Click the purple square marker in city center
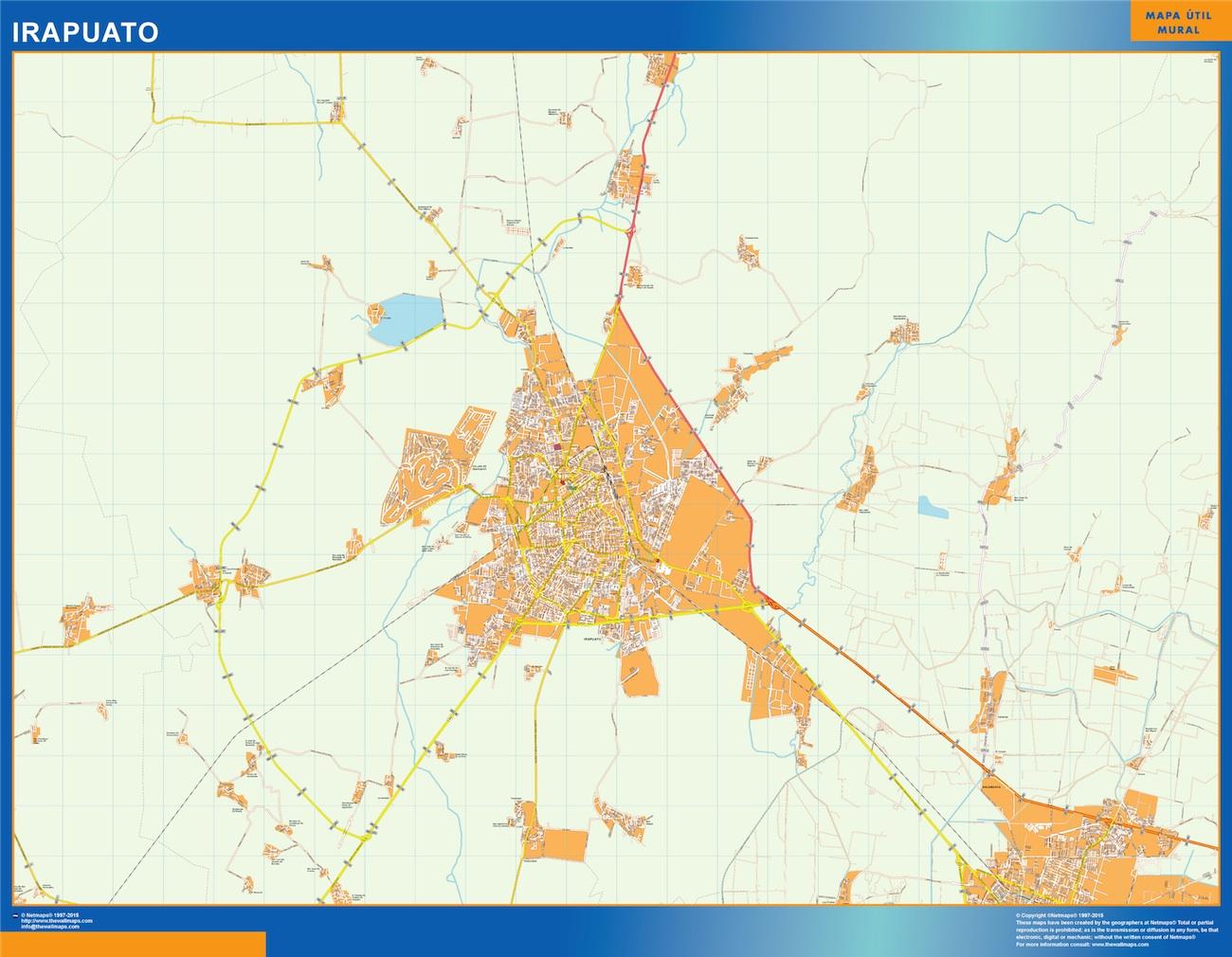The image size is (1232, 957). 557,447
